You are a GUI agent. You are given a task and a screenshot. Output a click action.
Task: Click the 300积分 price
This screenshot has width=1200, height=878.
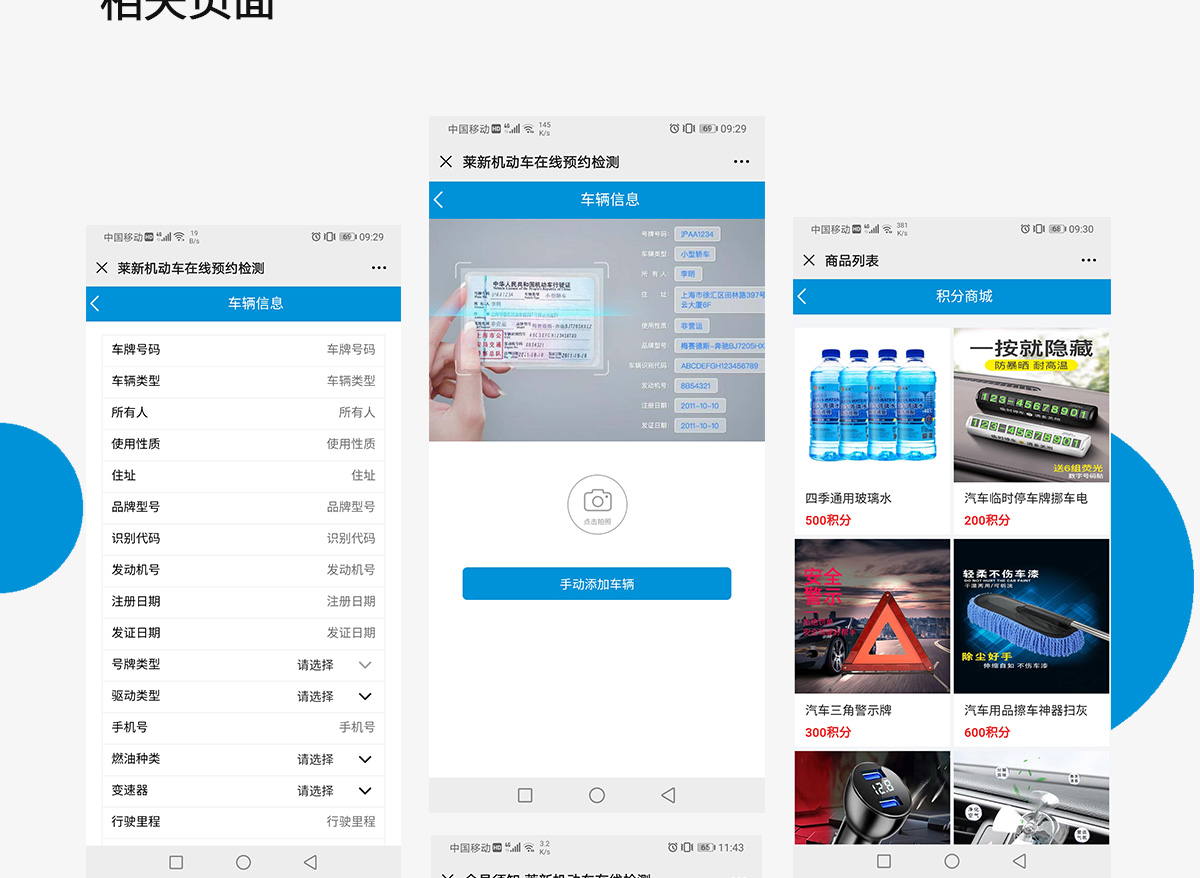point(828,732)
